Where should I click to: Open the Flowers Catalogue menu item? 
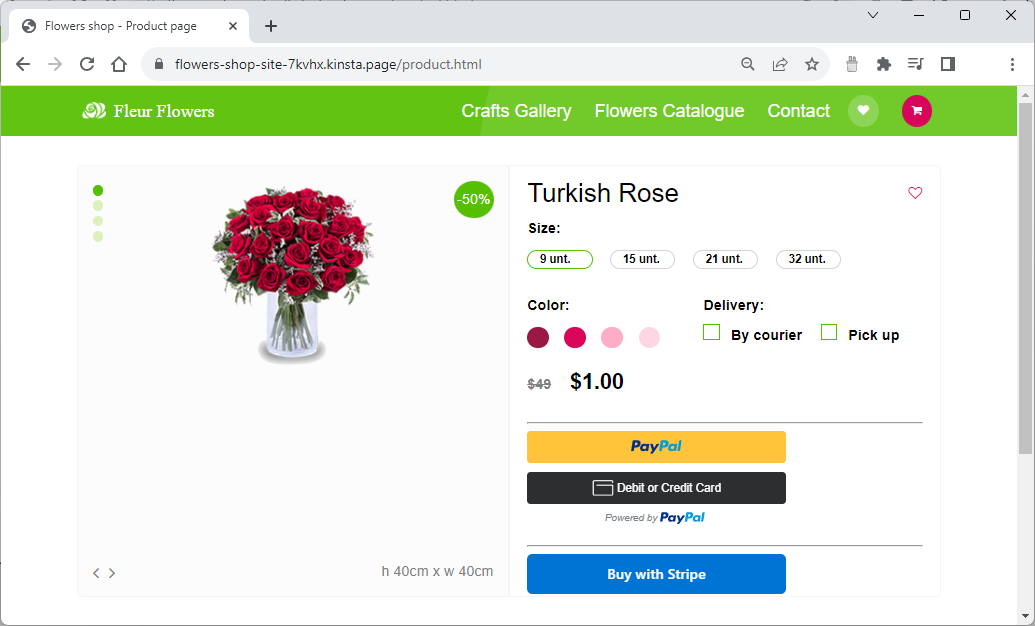coord(669,111)
